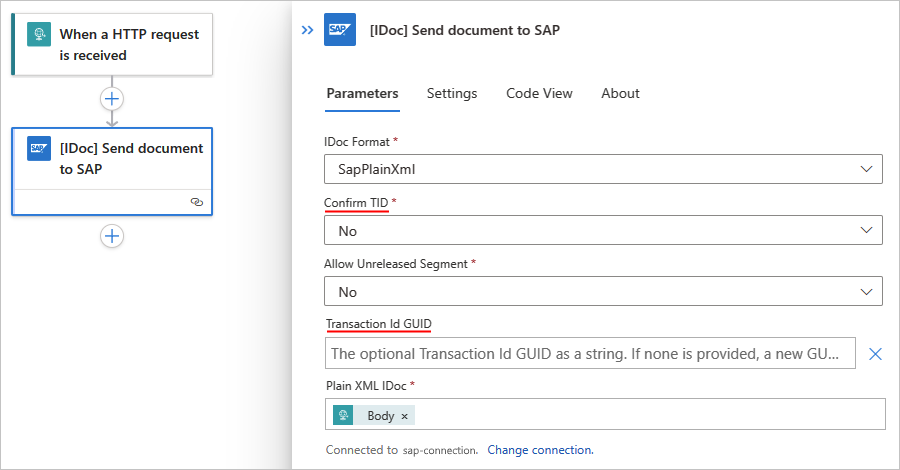This screenshot has width=900, height=470.
Task: Click the HTTP request trigger icon
Action: pyautogui.click(x=39, y=34)
